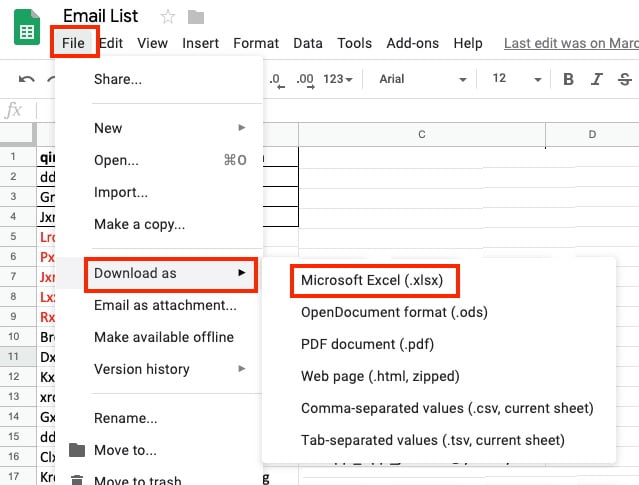Open the Arial font dropdown
This screenshot has width=639, height=485.
423,79
